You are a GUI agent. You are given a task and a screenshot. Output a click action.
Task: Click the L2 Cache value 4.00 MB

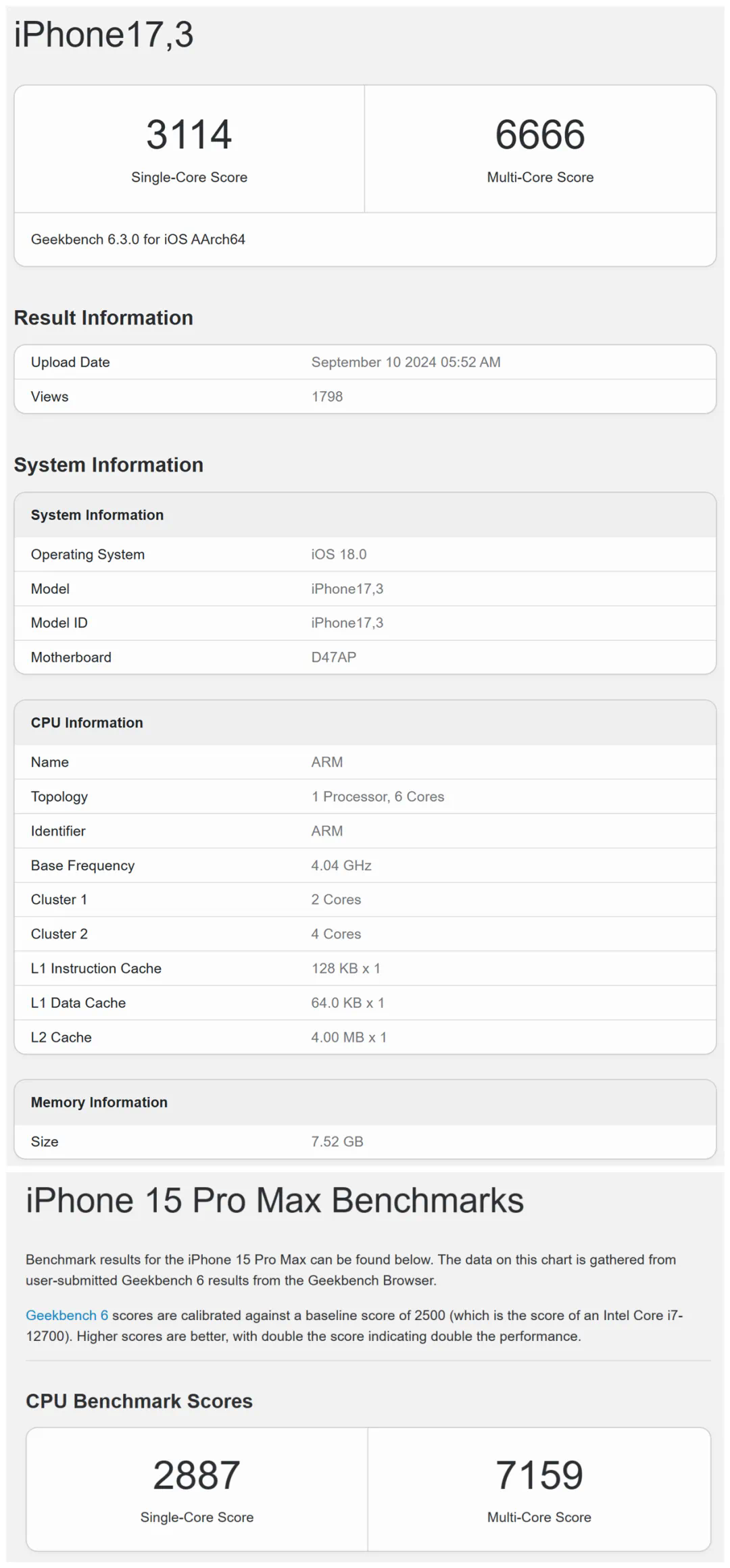click(x=349, y=1037)
